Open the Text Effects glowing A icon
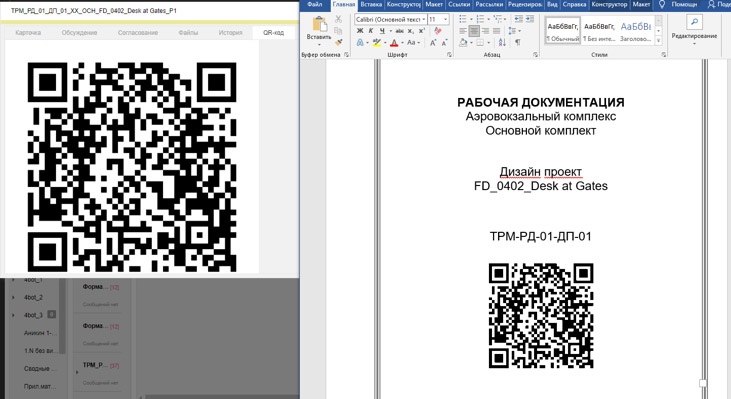731x399 pixels. (360, 42)
